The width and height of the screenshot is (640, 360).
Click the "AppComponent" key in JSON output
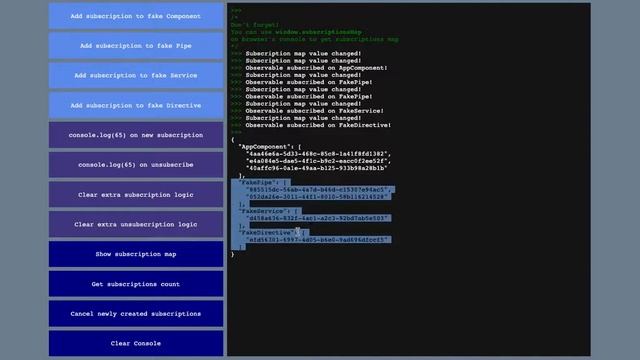(x=264, y=147)
